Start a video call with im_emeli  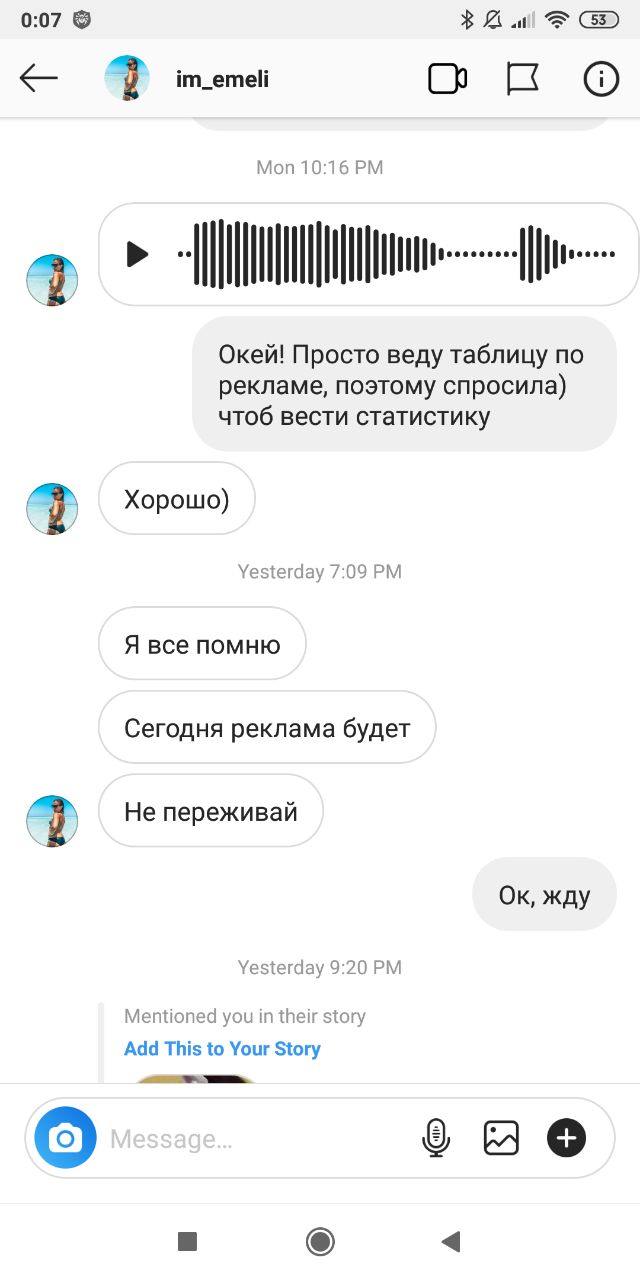pyautogui.click(x=447, y=78)
